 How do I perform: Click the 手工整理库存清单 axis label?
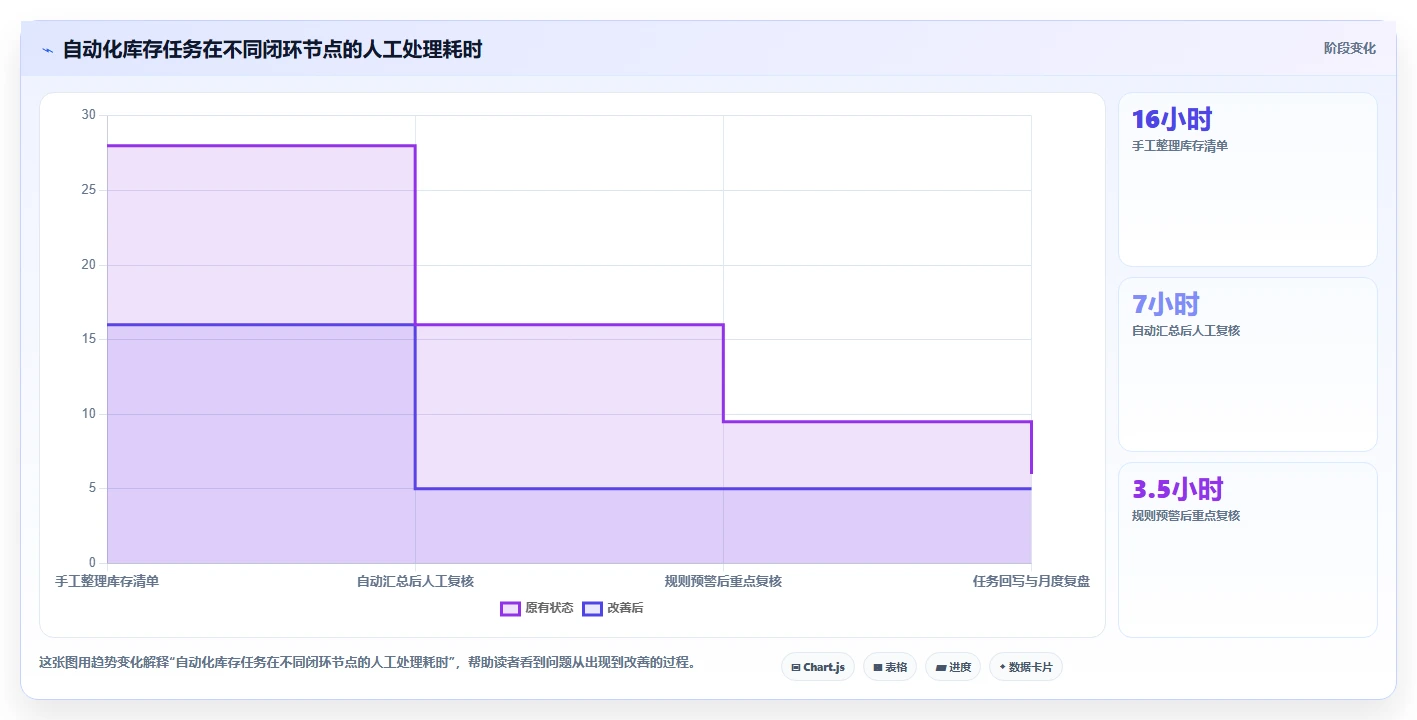click(x=107, y=581)
